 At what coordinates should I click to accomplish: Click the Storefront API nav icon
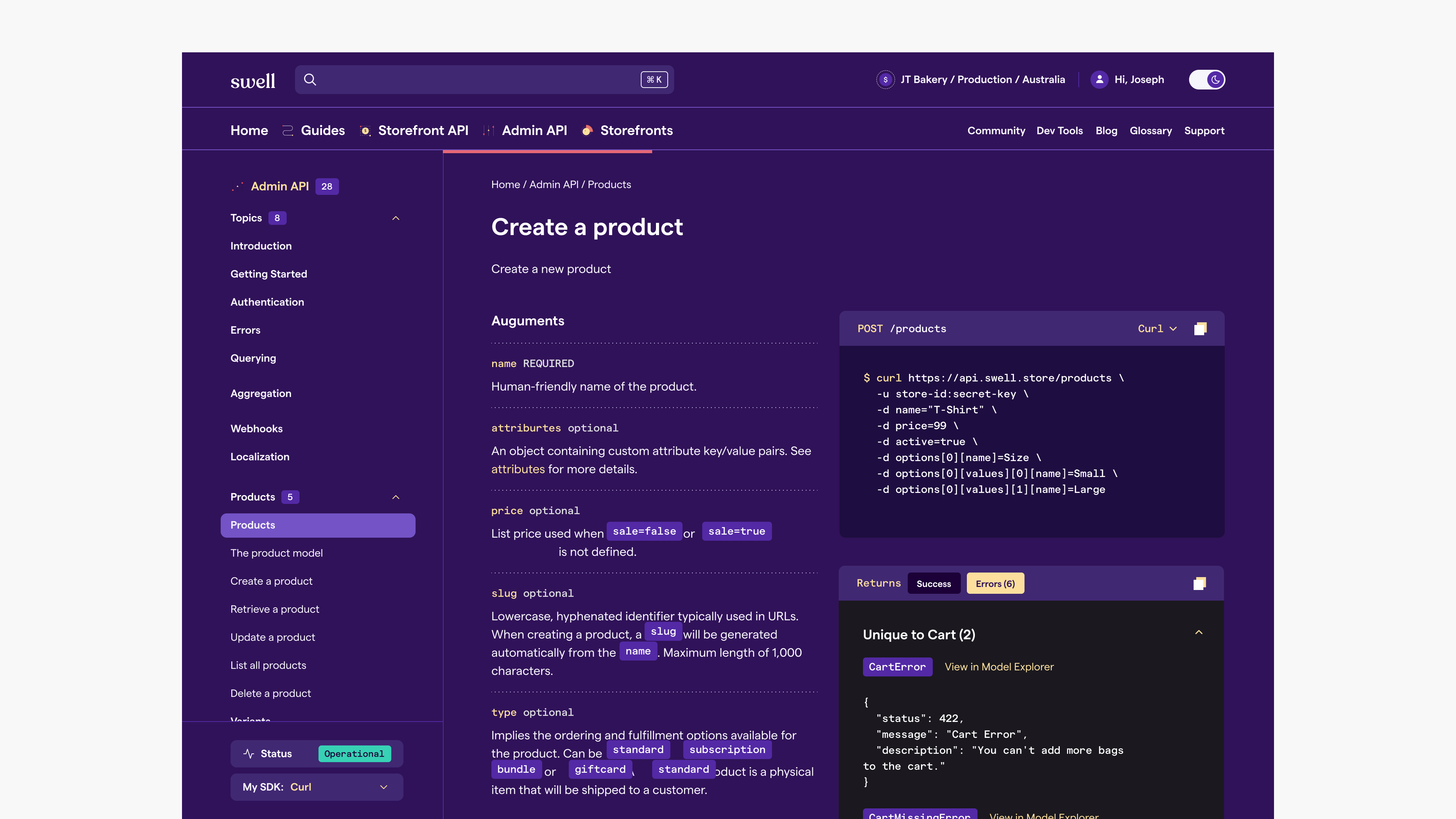pos(365,130)
